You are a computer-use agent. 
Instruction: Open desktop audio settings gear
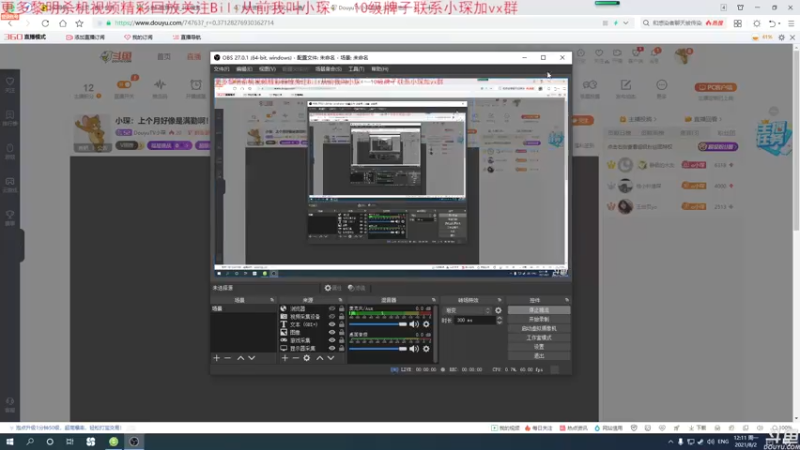pos(426,348)
